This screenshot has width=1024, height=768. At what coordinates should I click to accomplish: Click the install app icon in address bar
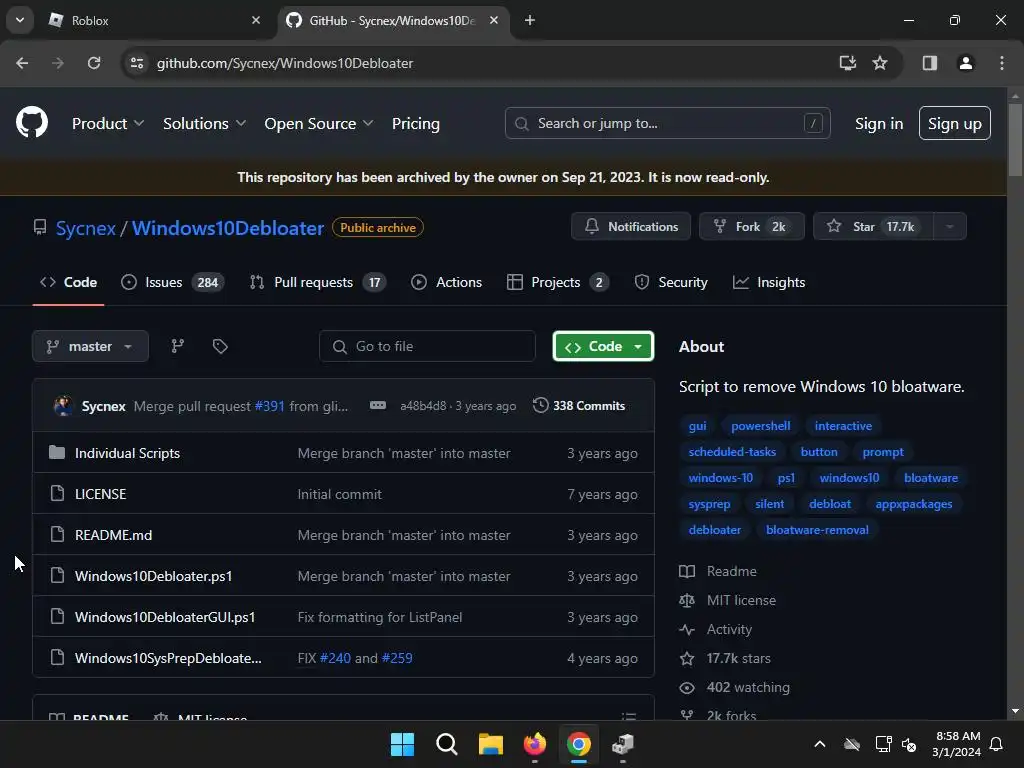tap(848, 63)
